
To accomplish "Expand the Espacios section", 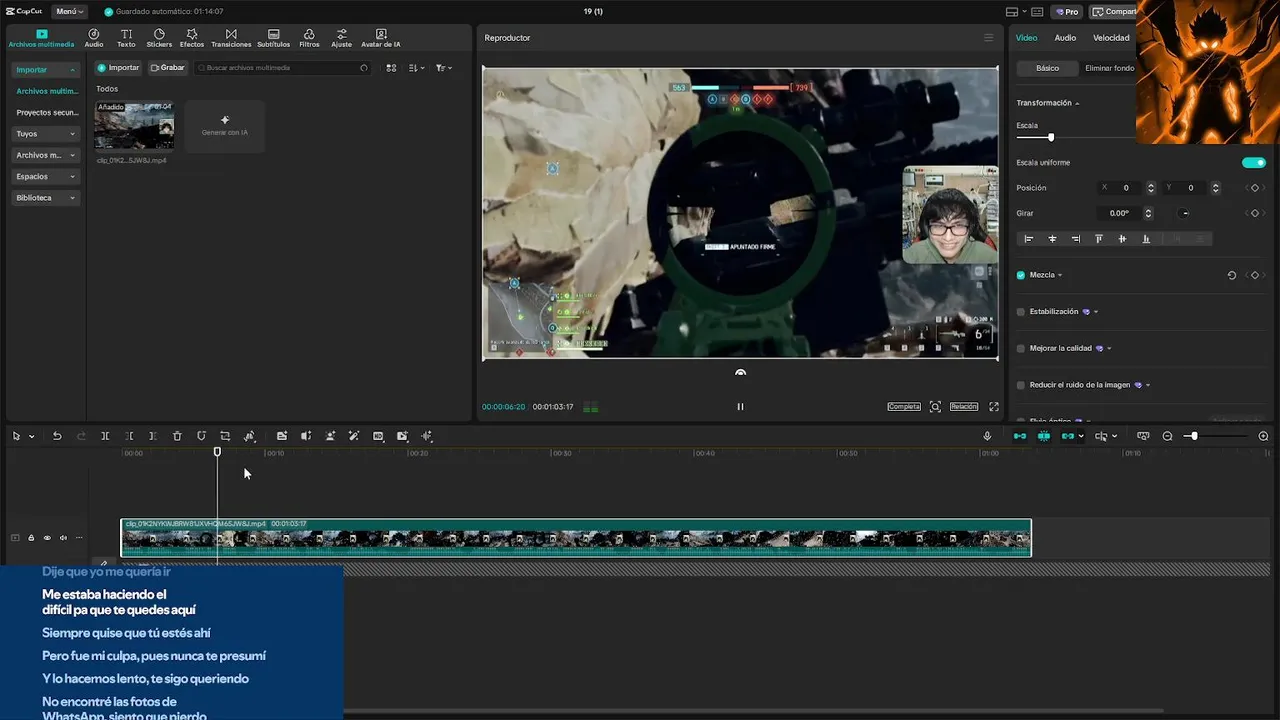I will click(x=45, y=177).
